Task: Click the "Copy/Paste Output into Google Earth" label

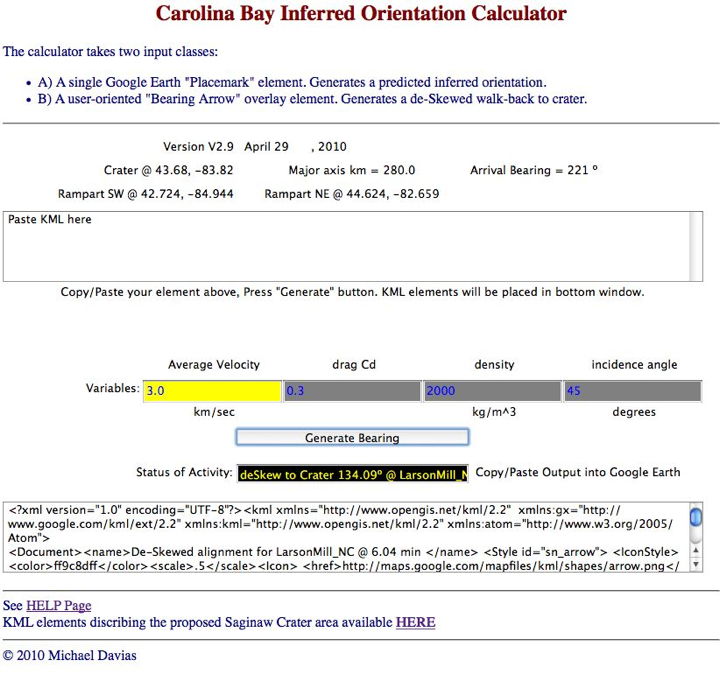Action: pyautogui.click(x=577, y=472)
